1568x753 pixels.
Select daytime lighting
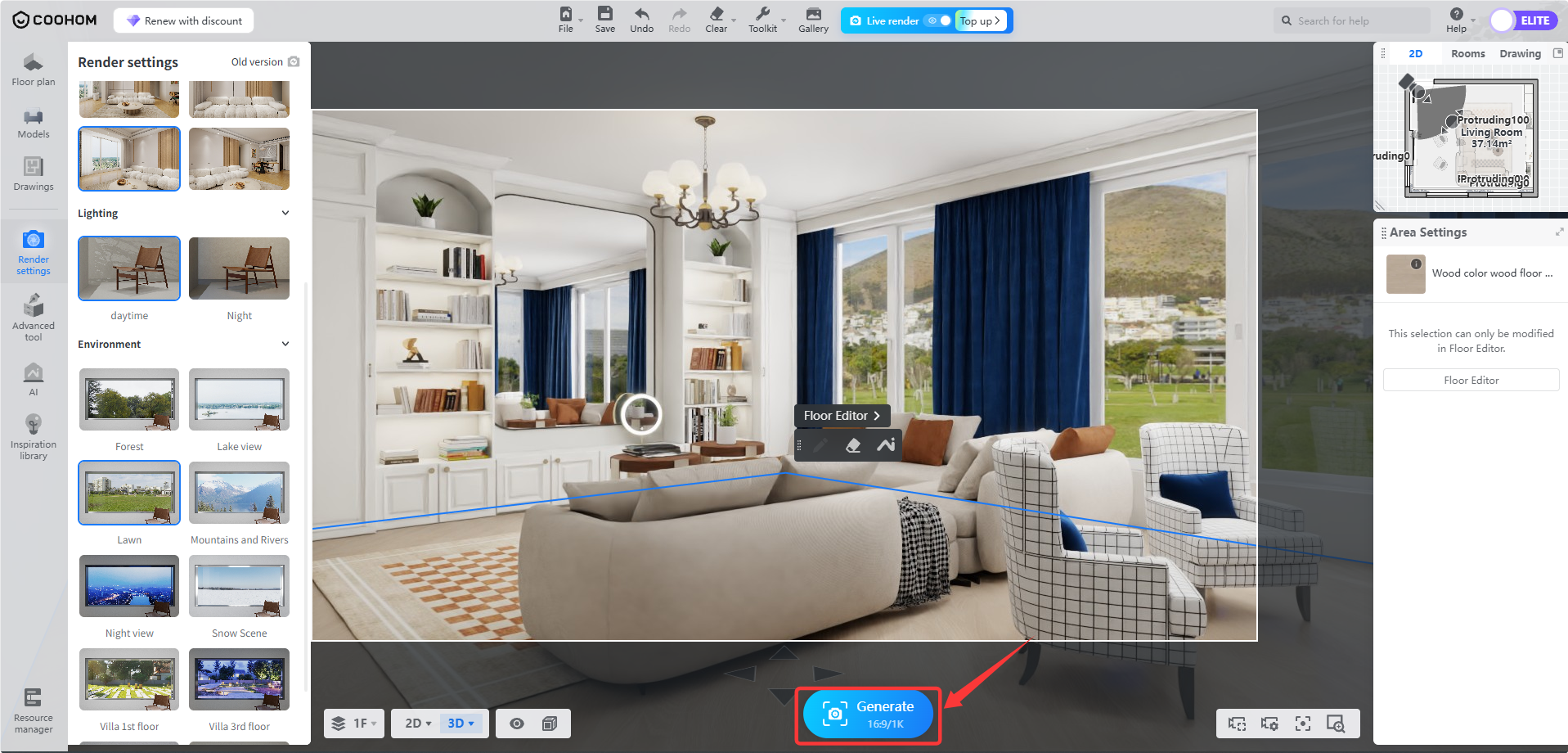coord(129,268)
